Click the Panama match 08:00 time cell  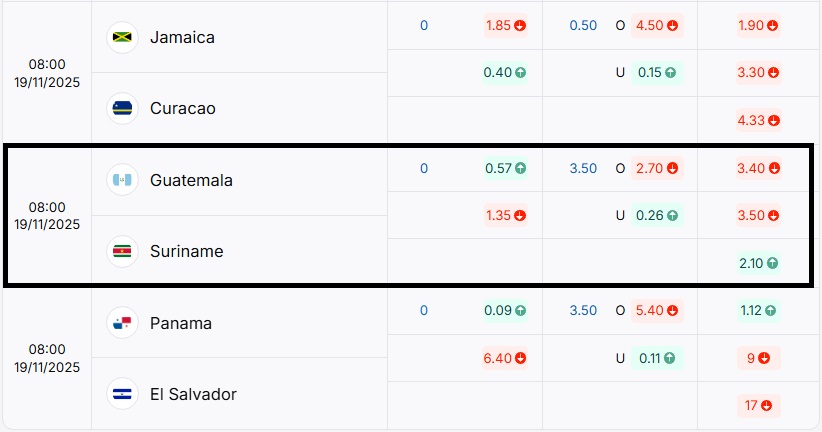point(47,358)
